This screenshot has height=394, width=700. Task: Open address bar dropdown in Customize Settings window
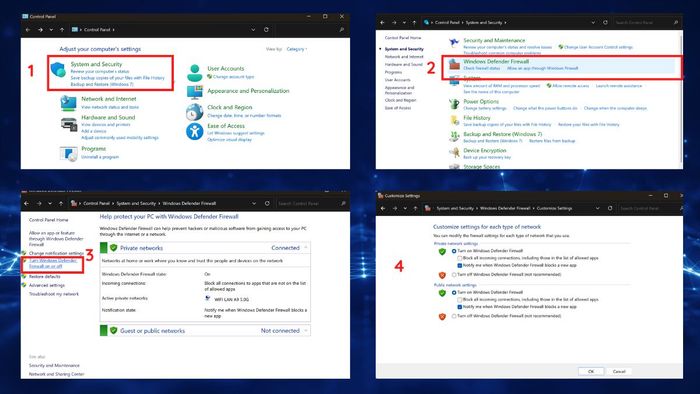tap(597, 208)
